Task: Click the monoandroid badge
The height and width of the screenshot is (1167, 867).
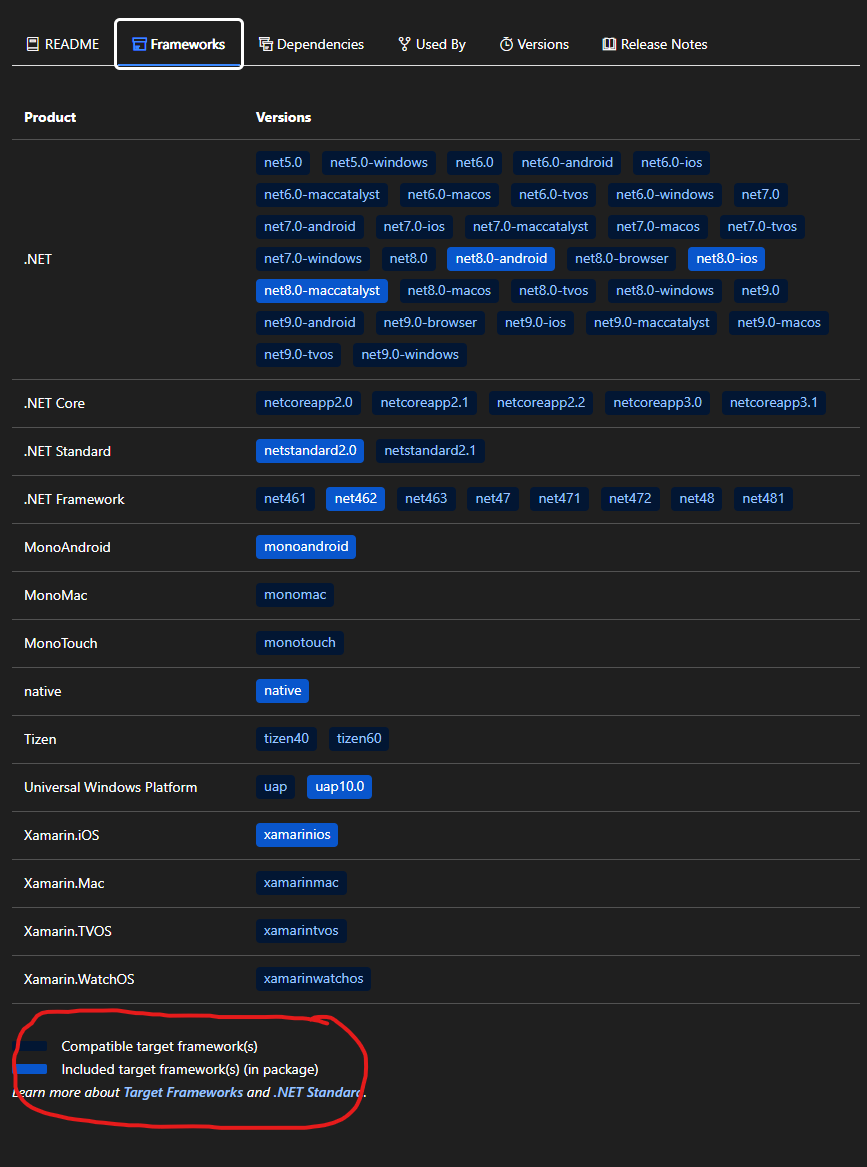Action: click(x=306, y=546)
